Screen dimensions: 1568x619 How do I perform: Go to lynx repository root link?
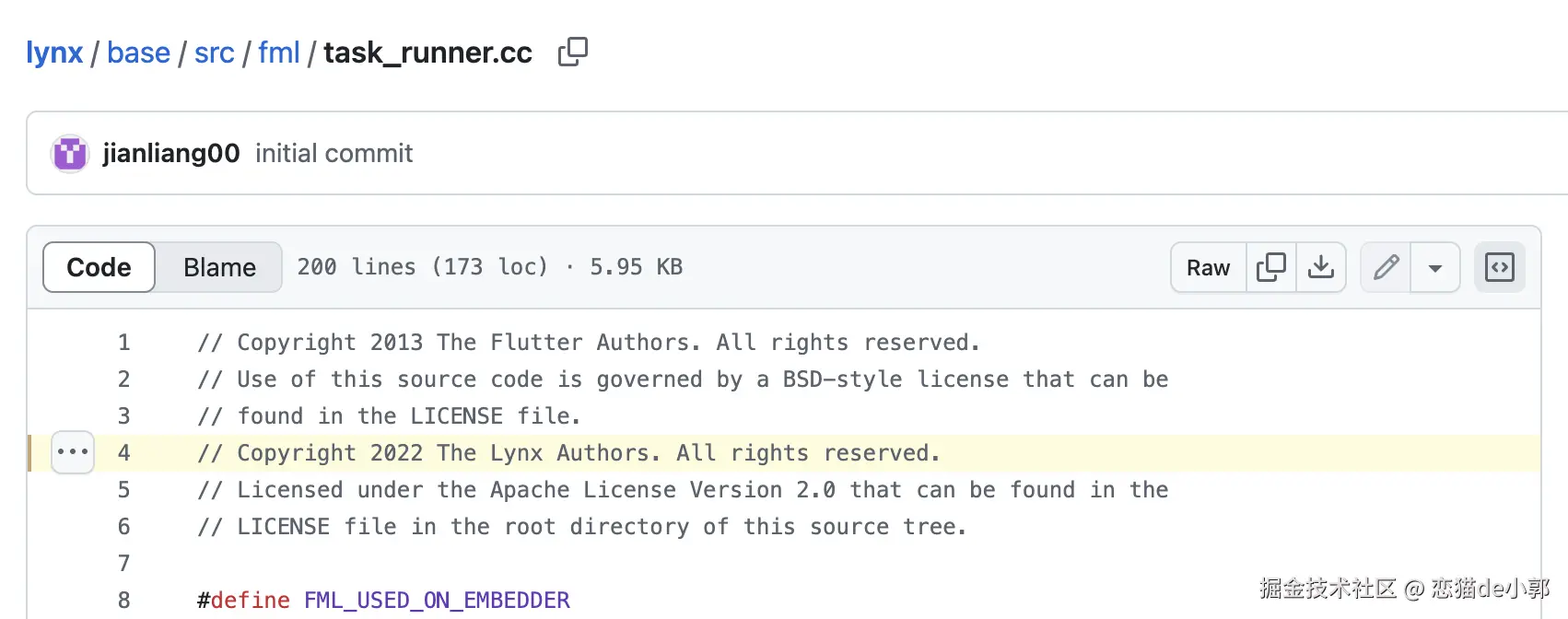[54, 53]
